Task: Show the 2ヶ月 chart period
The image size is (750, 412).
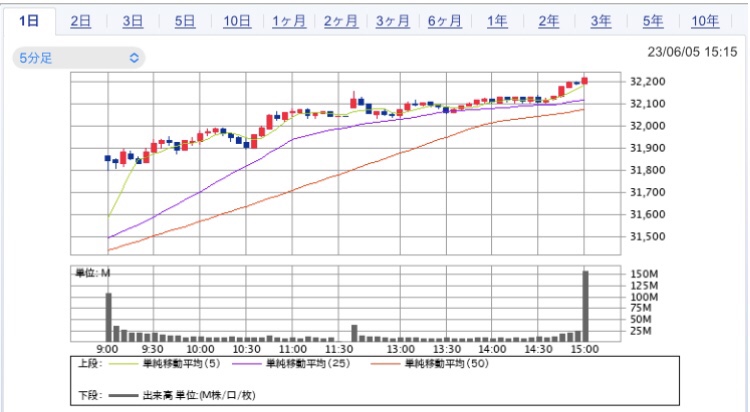Action: pyautogui.click(x=341, y=21)
